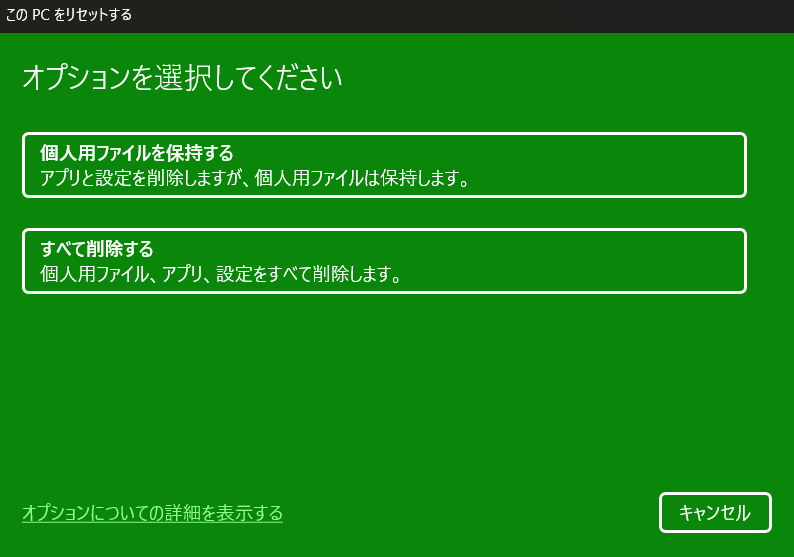Dismiss the wizard with キャンセル
The image size is (794, 557).
pyautogui.click(x=715, y=512)
